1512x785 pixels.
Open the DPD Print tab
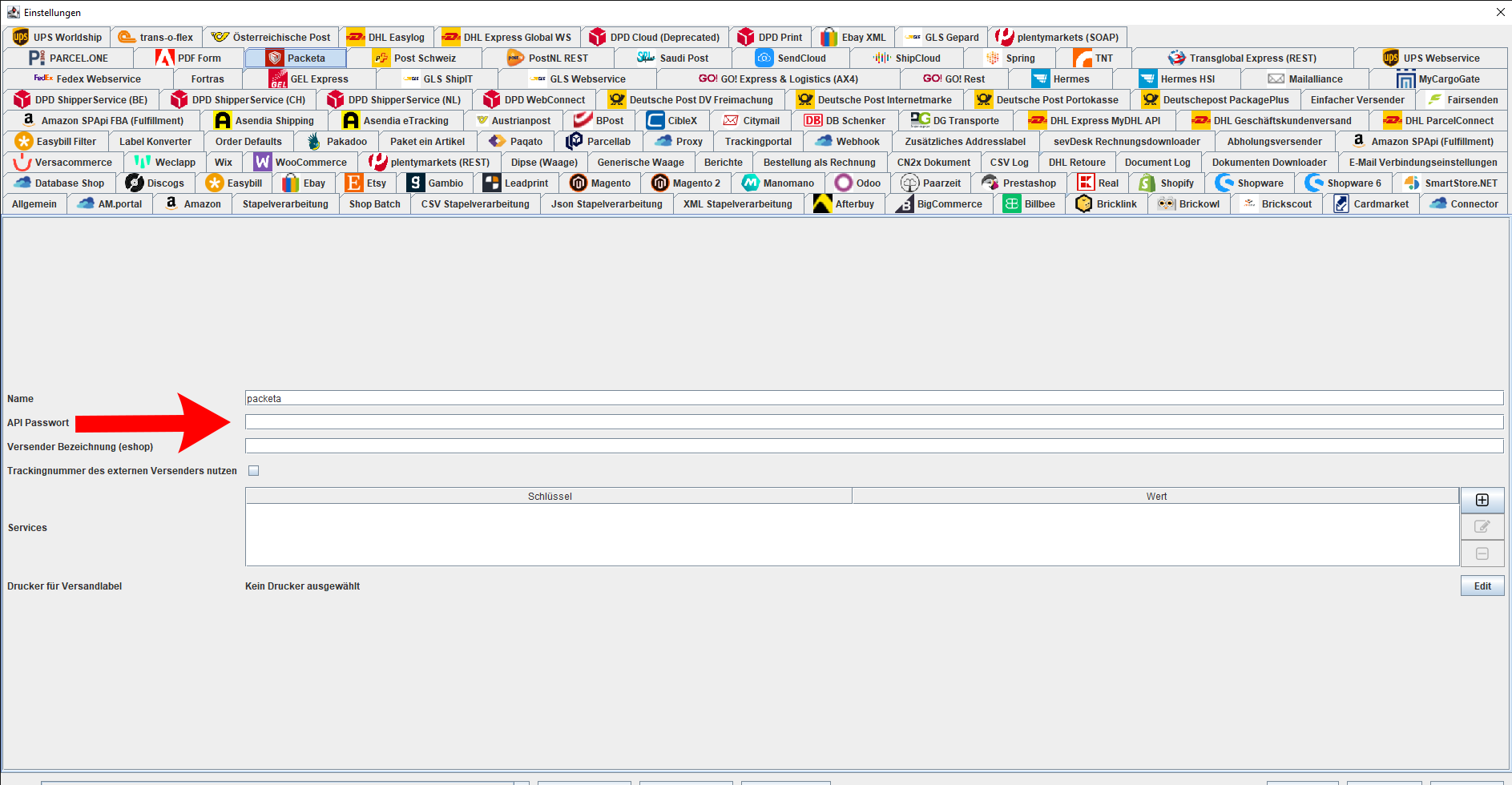(770, 37)
